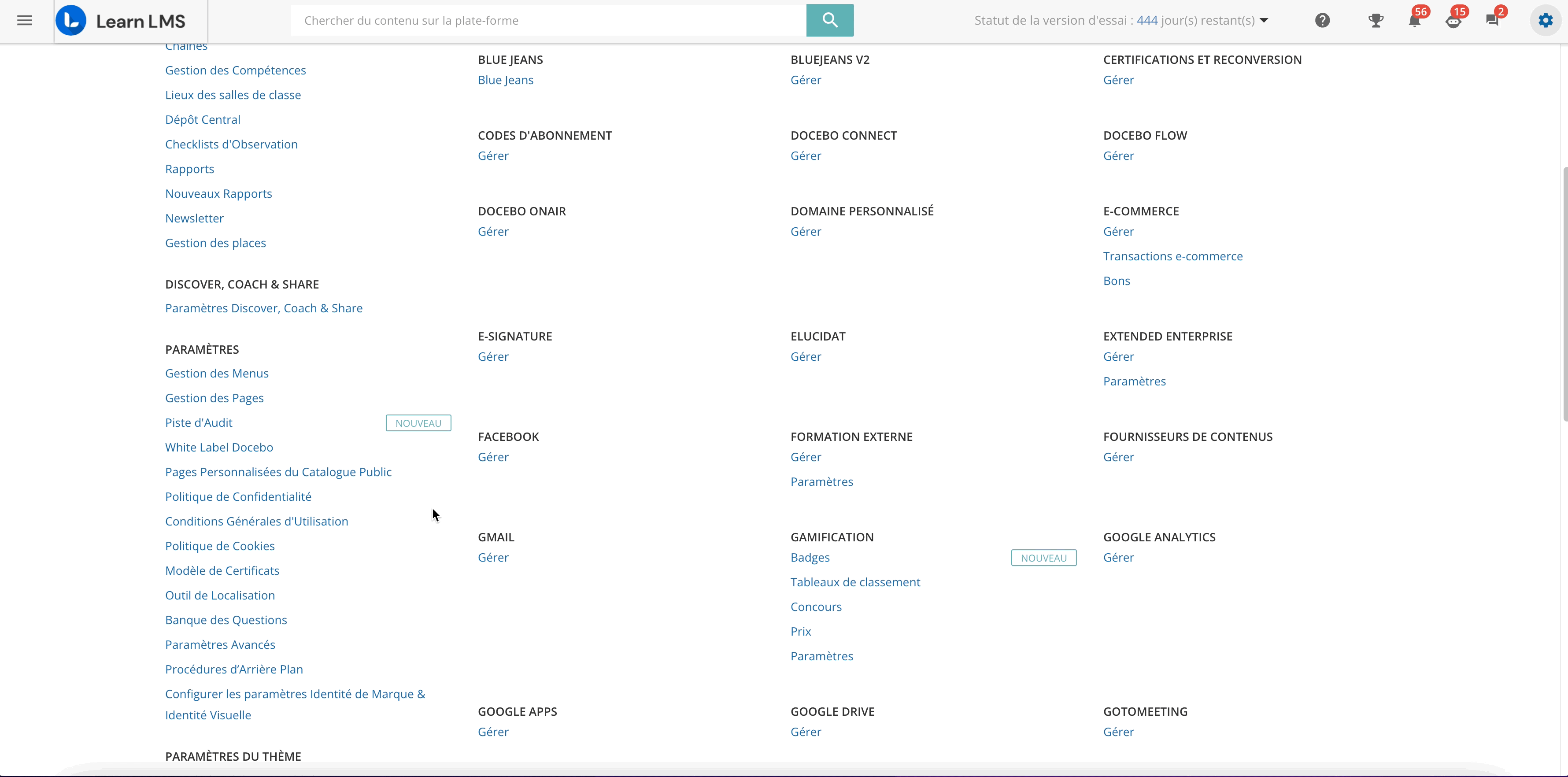Click the platform content search field
This screenshot has width=1568, height=777.
point(548,21)
